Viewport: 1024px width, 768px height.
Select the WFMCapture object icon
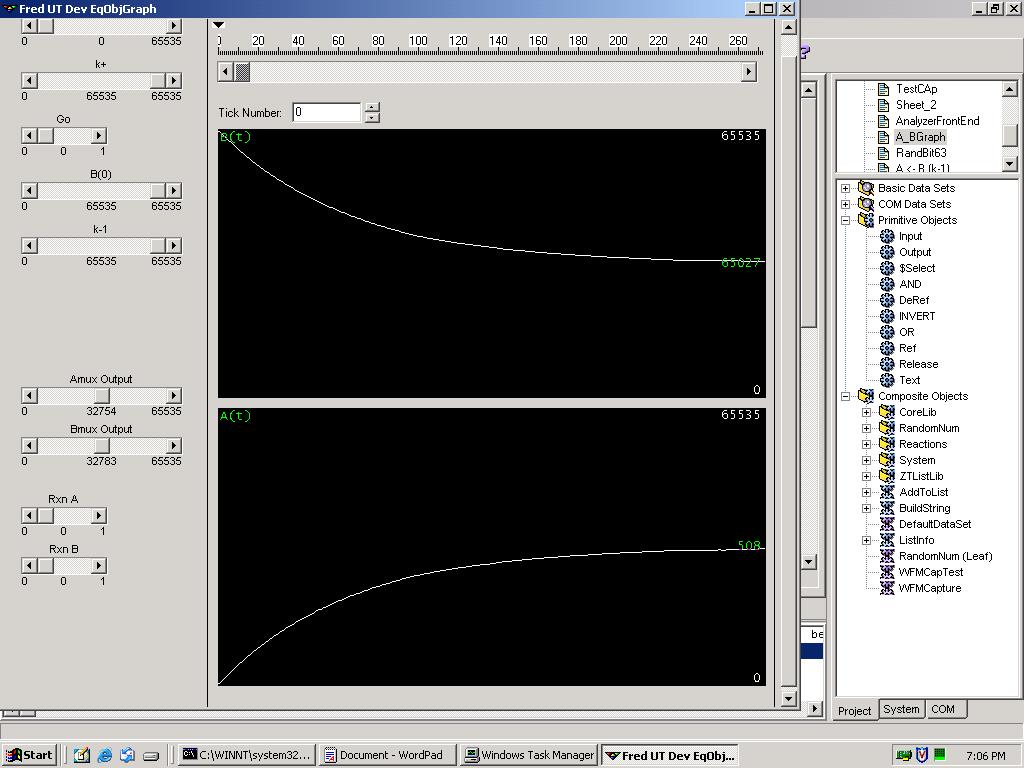point(887,588)
